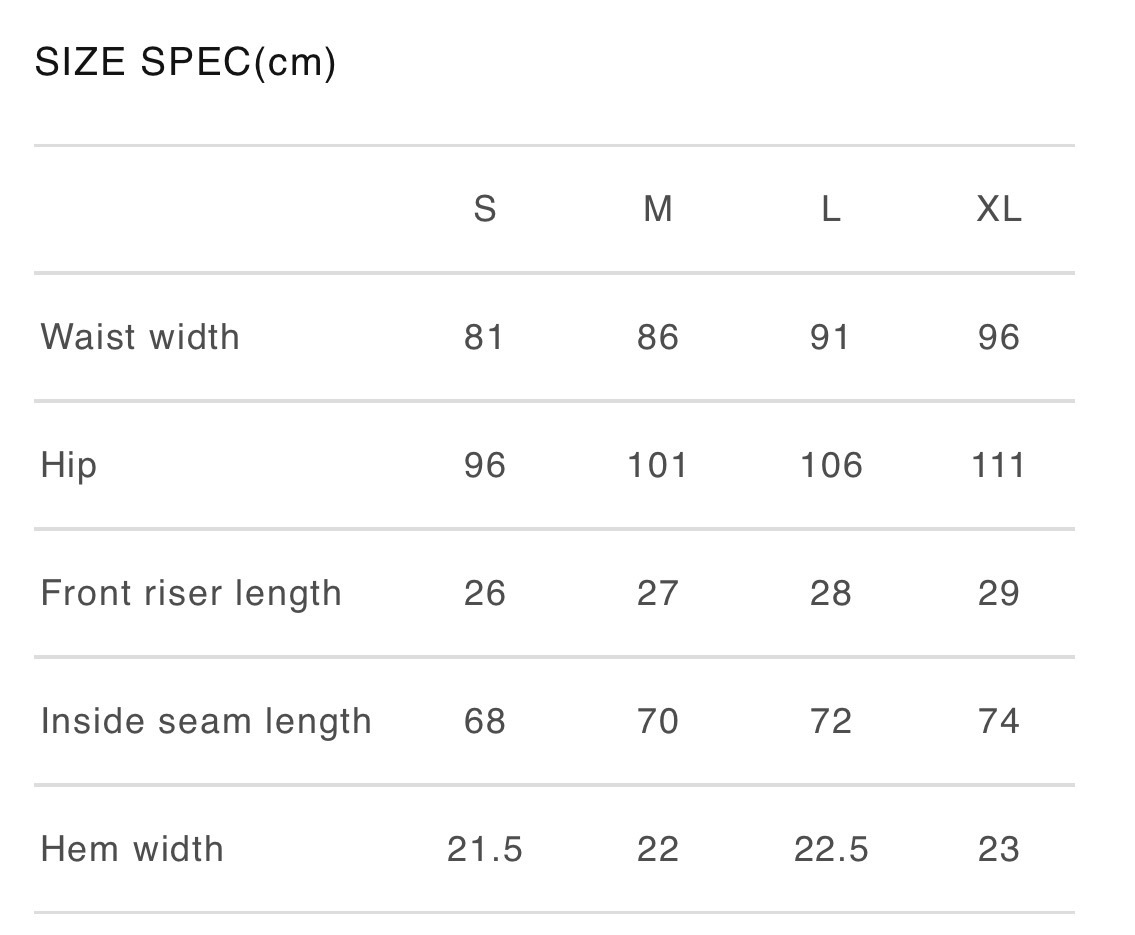Viewport: 1135px width, 935px height.
Task: Select Hem width 21.5 for size S
Action: click(x=485, y=849)
